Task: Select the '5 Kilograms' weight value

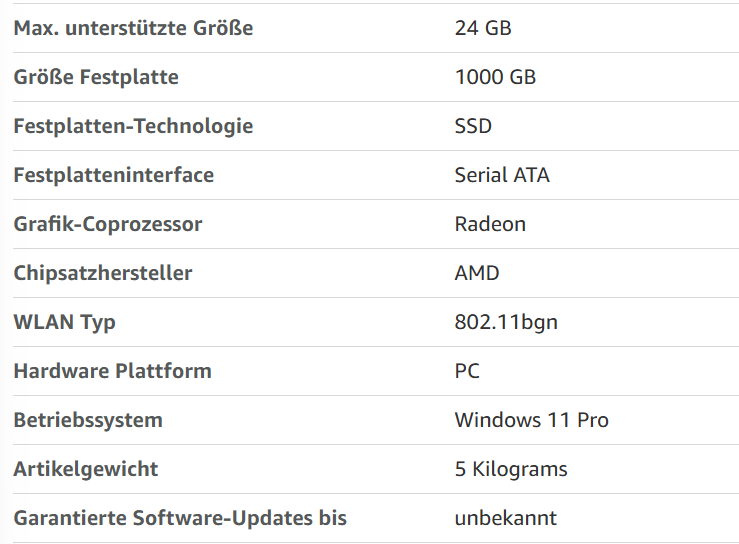Action: [x=511, y=470]
